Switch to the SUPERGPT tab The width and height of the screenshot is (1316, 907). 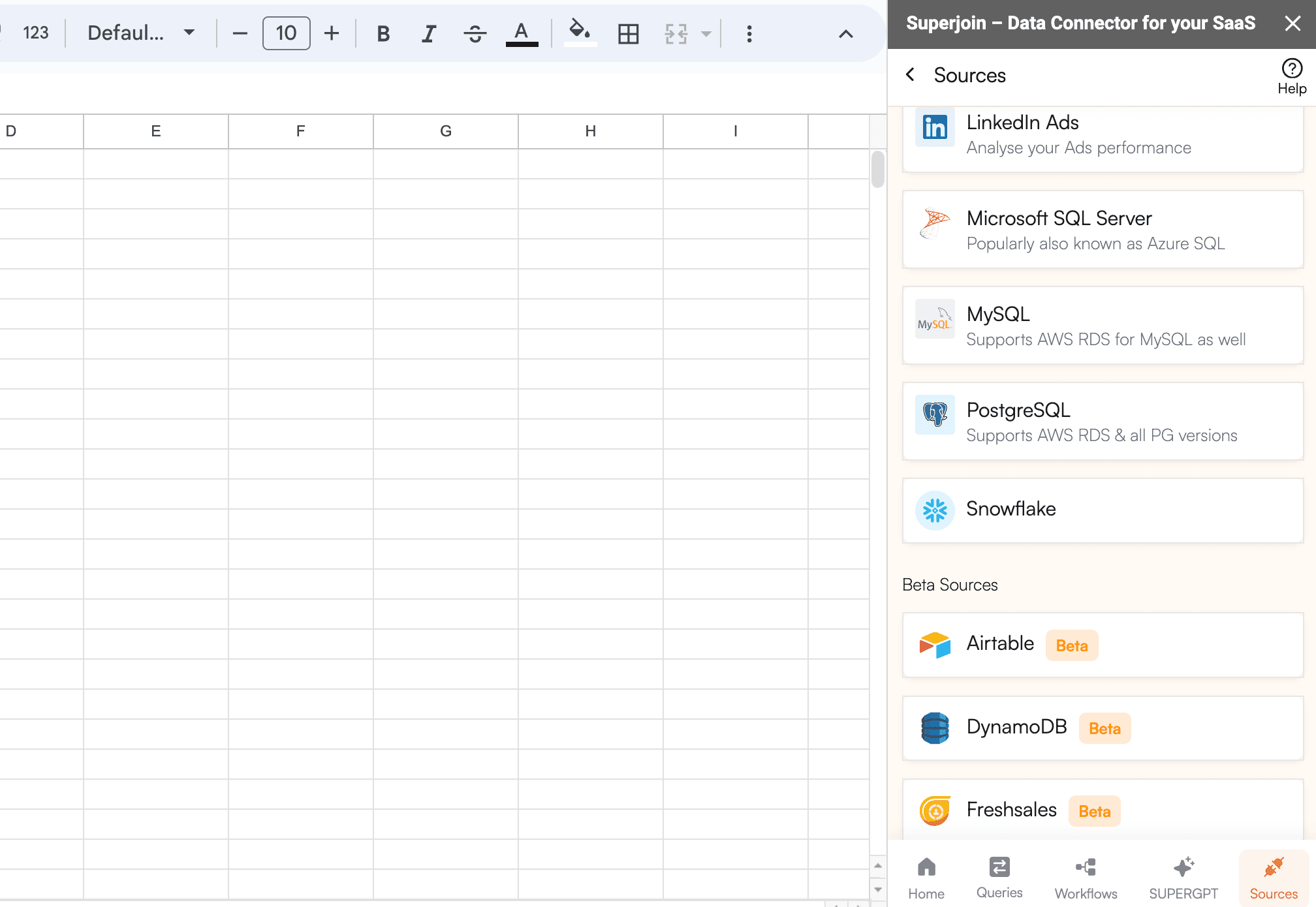click(x=1183, y=878)
